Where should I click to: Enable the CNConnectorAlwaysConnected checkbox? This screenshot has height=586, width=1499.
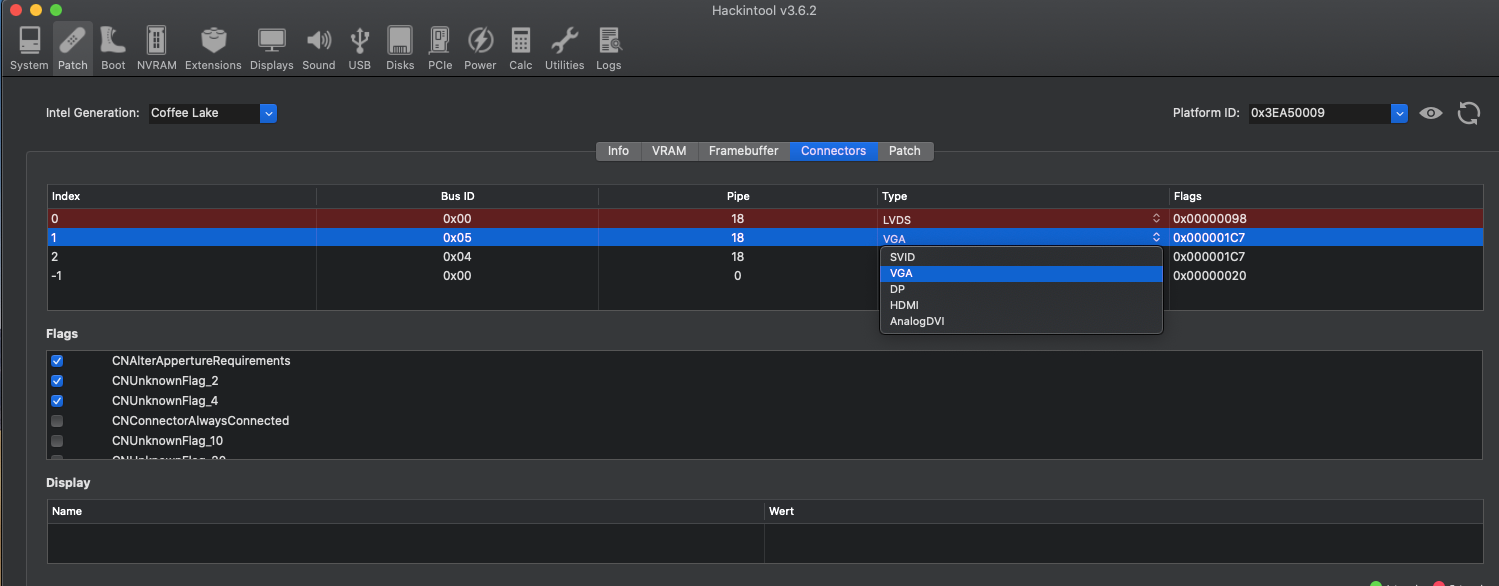tap(57, 421)
